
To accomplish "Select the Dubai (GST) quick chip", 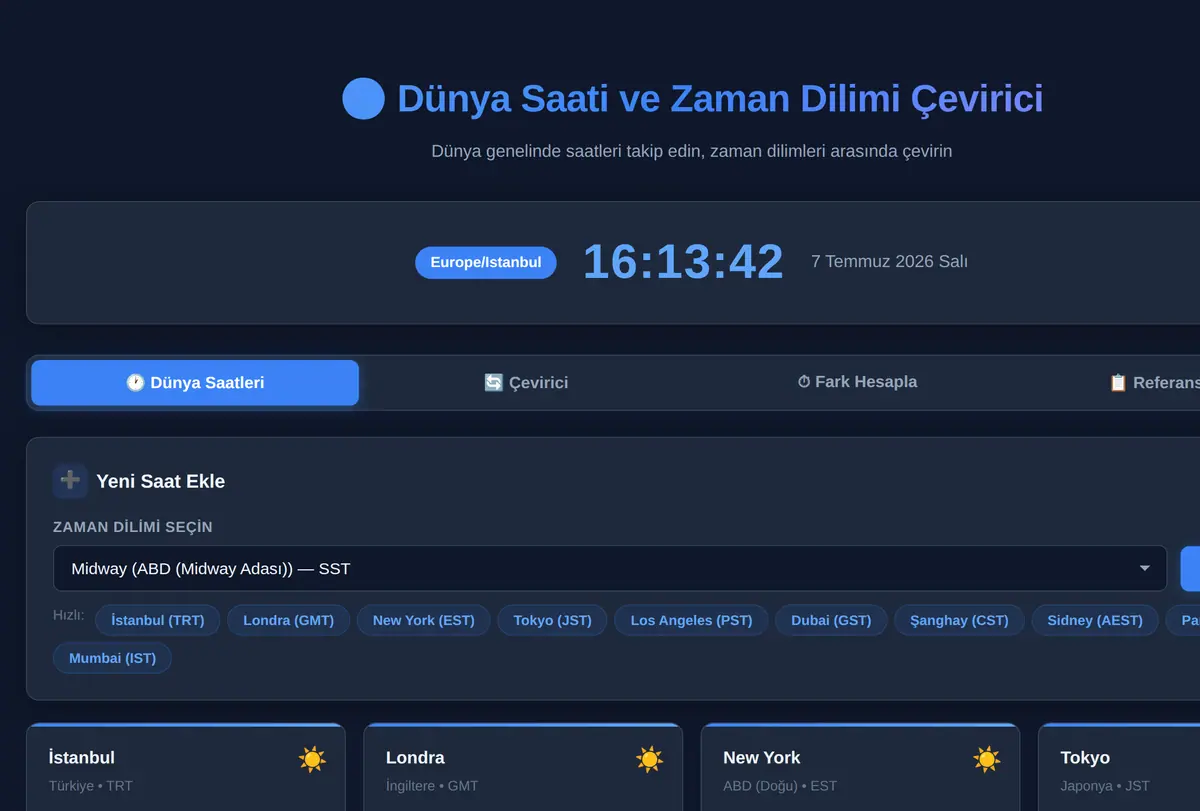I will pyautogui.click(x=831, y=620).
